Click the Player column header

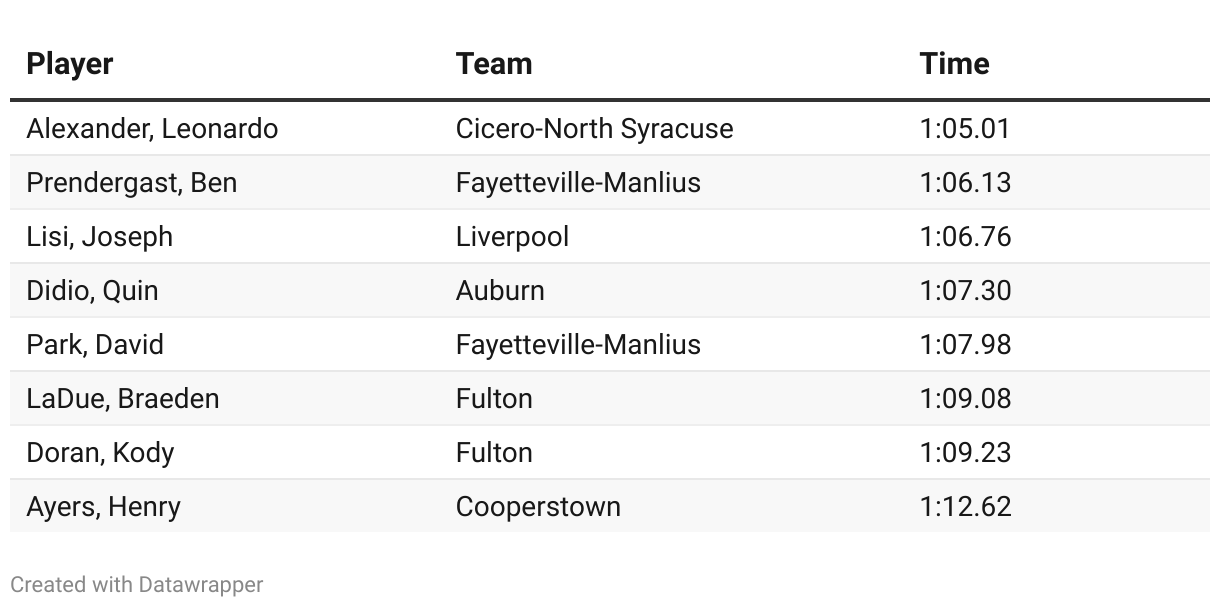point(69,64)
